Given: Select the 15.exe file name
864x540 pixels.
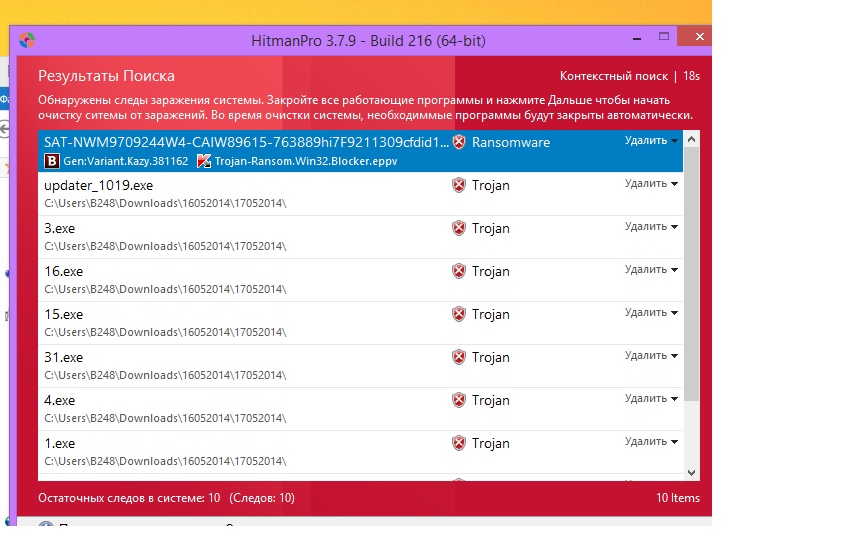Looking at the screenshot, I should [63, 314].
